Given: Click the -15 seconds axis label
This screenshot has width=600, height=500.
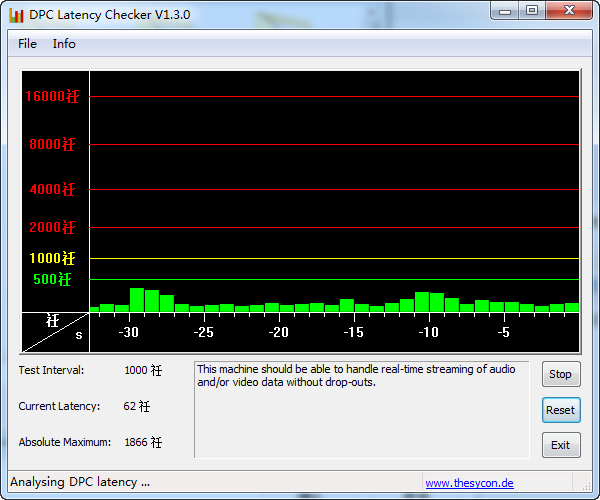Looking at the screenshot, I should 354,332.
